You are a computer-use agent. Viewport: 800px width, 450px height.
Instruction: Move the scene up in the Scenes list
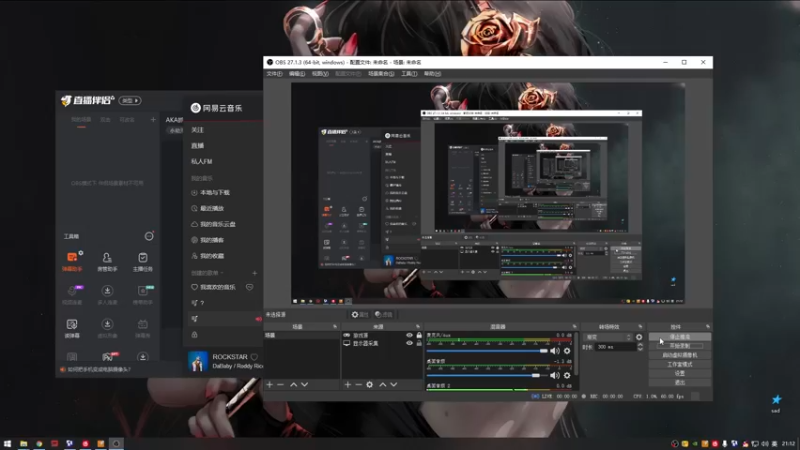pos(293,384)
